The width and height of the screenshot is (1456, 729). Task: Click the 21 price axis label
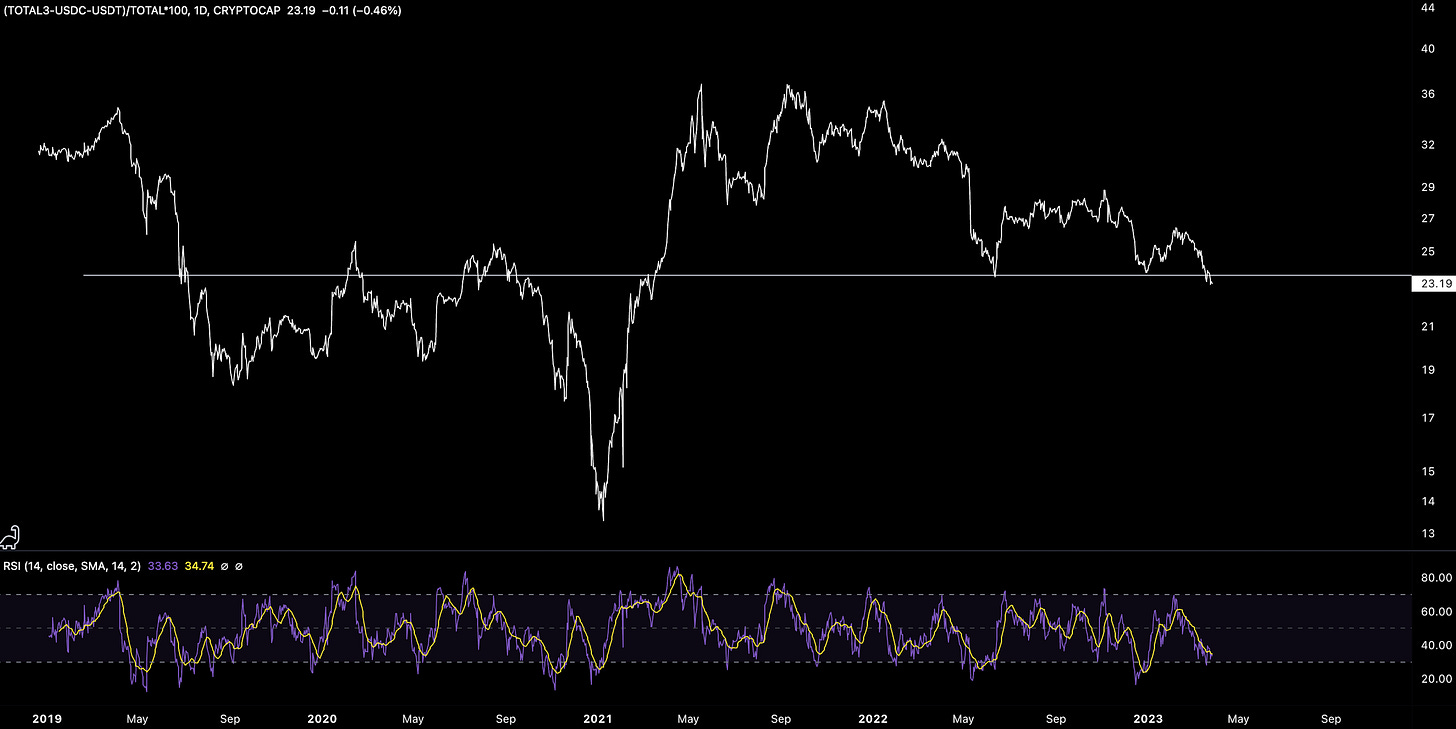coord(1427,327)
